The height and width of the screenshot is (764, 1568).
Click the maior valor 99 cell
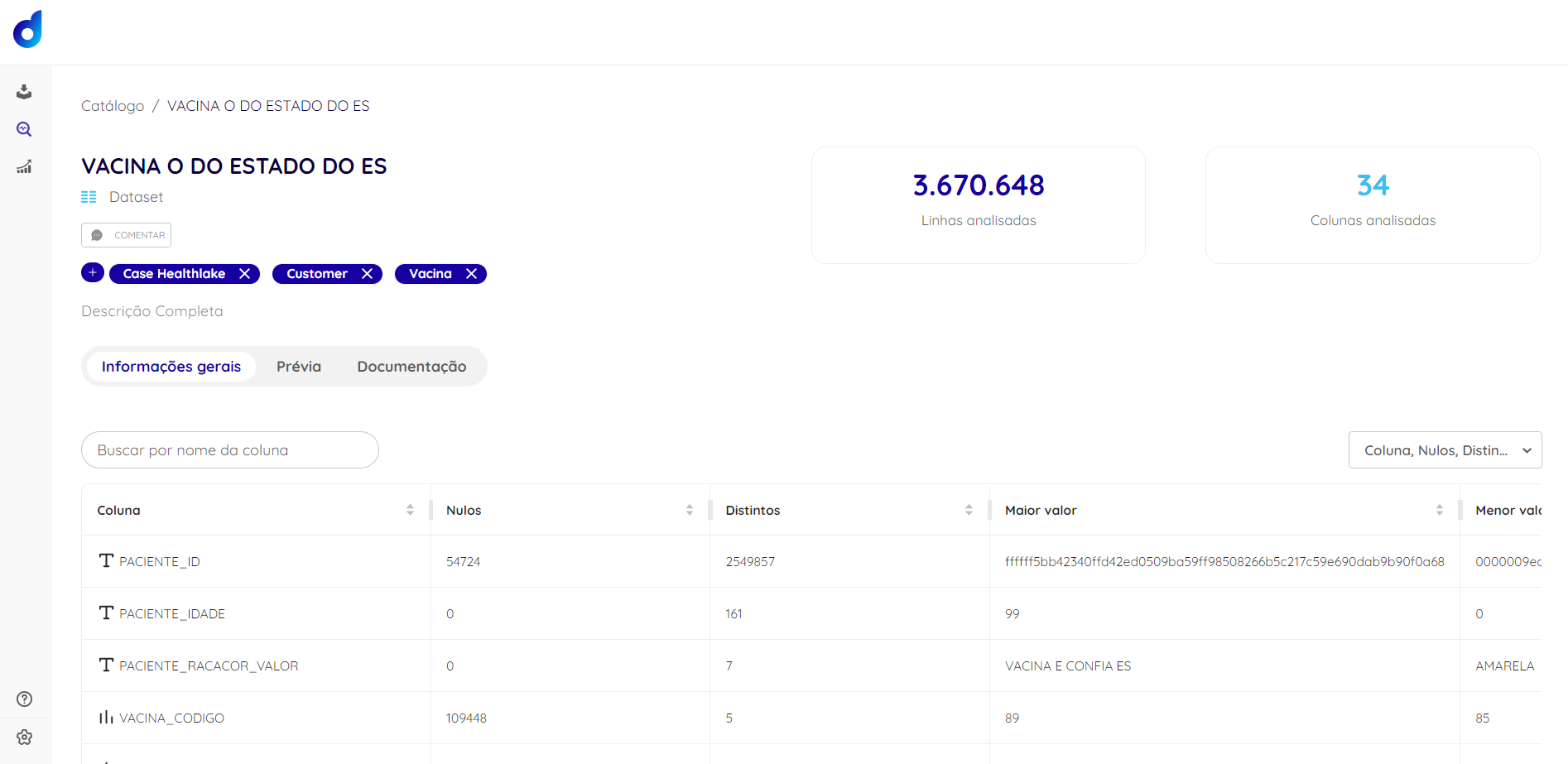click(1012, 613)
